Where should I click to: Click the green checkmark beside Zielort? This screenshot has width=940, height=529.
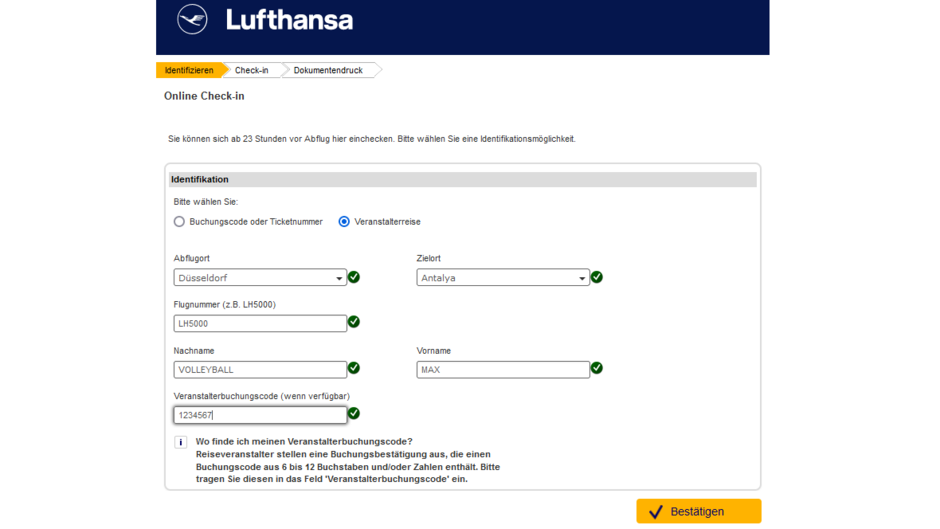597,277
